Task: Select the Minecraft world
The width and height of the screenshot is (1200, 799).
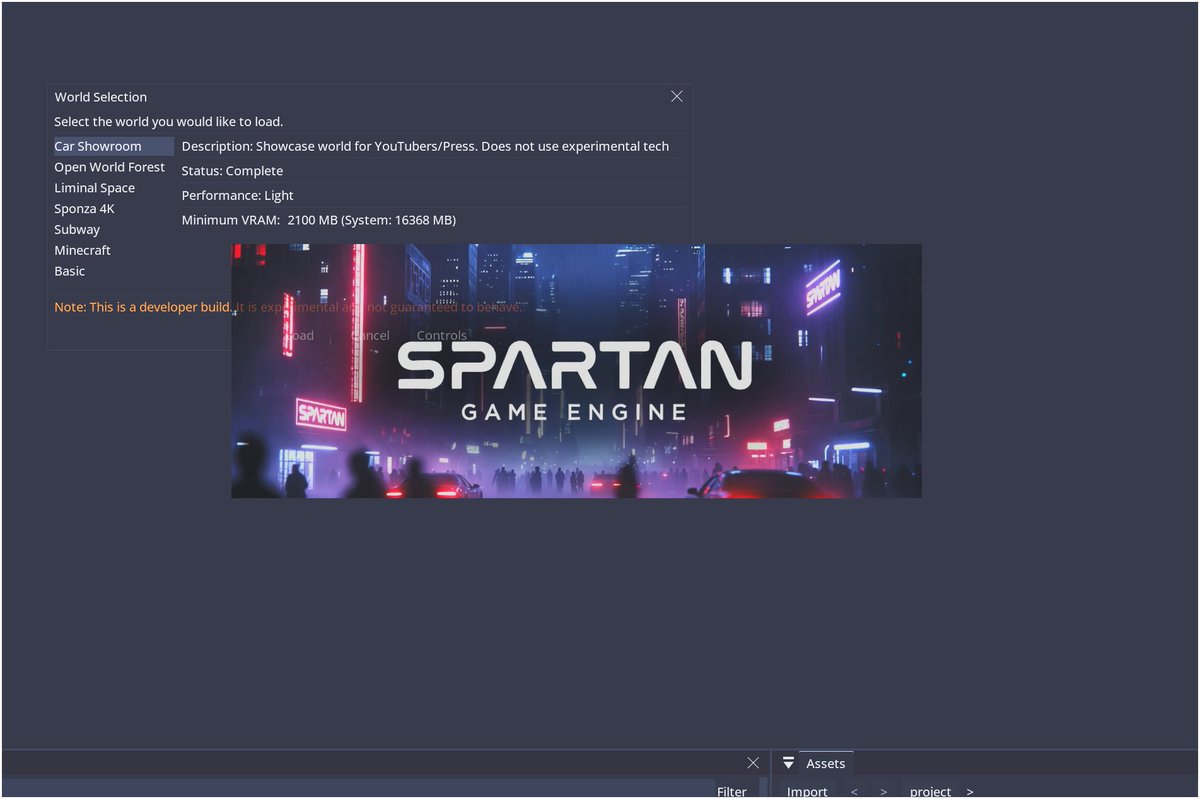Action: (x=82, y=250)
